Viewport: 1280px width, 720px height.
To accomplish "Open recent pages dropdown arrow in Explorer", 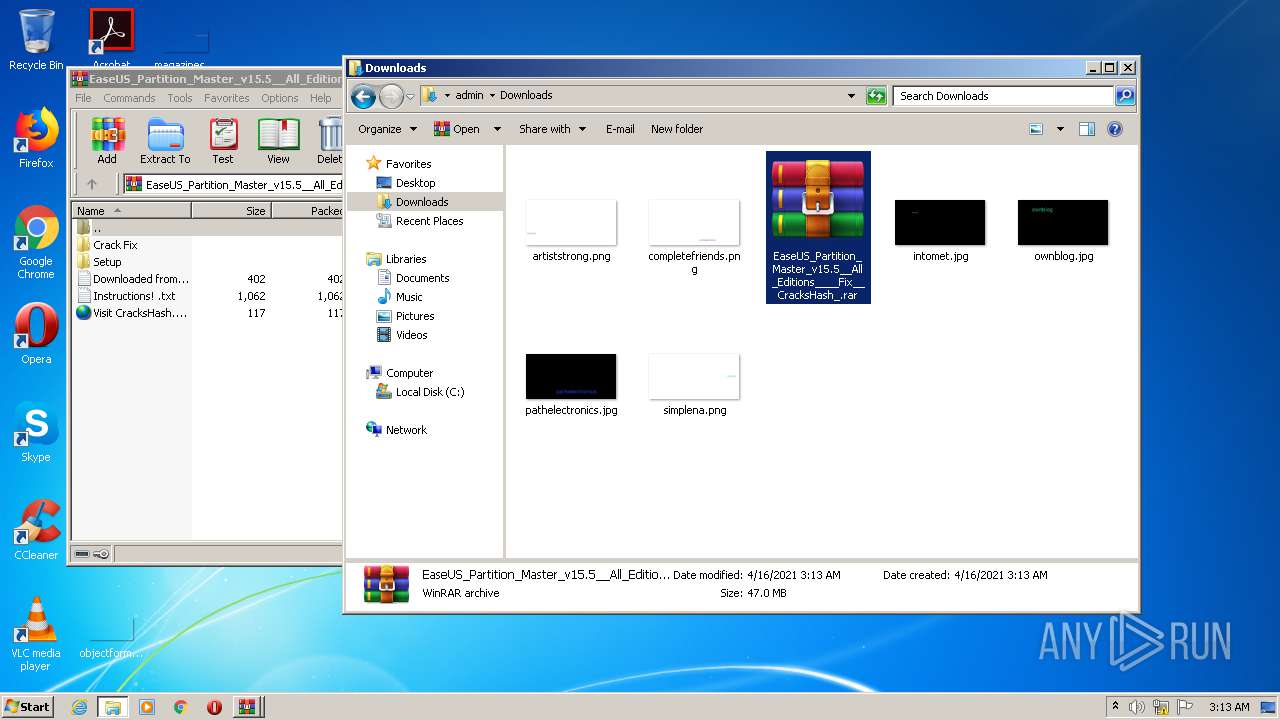I will (410, 97).
